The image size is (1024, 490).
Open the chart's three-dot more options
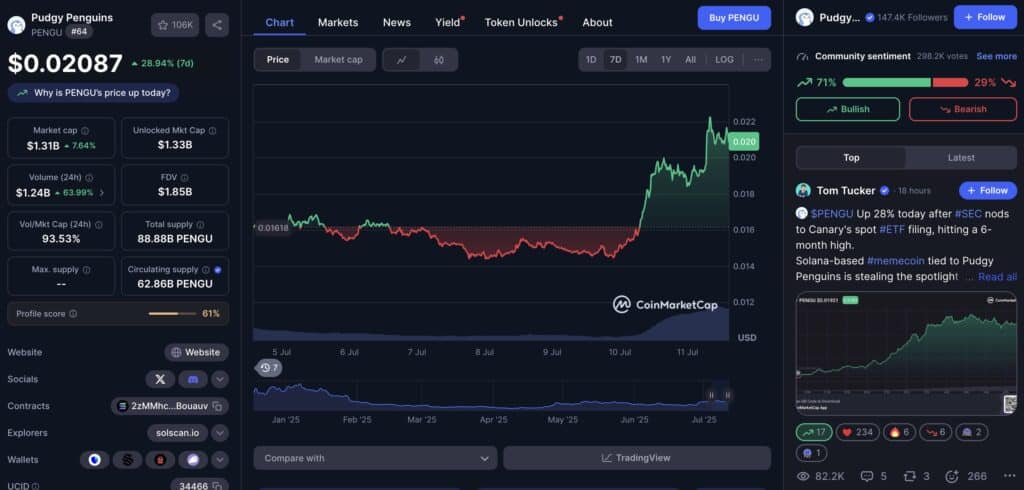[758, 59]
